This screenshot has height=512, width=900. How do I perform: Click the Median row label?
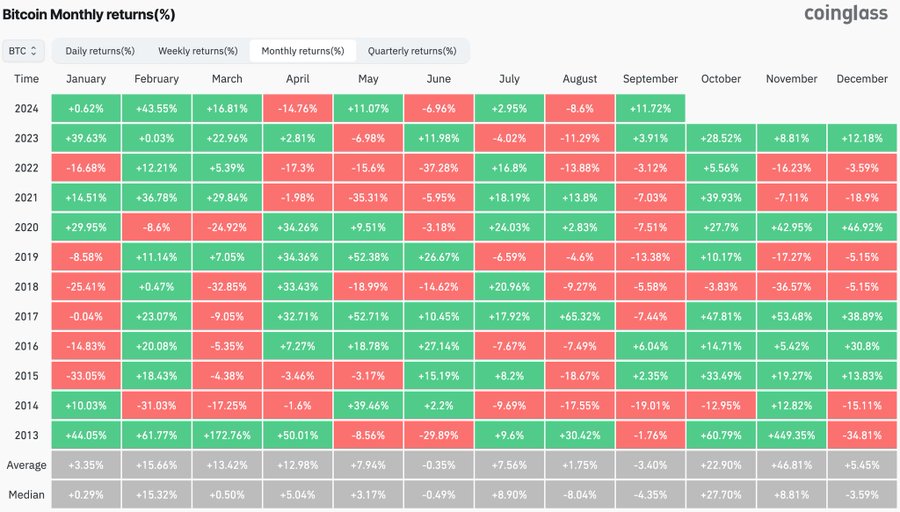27,496
